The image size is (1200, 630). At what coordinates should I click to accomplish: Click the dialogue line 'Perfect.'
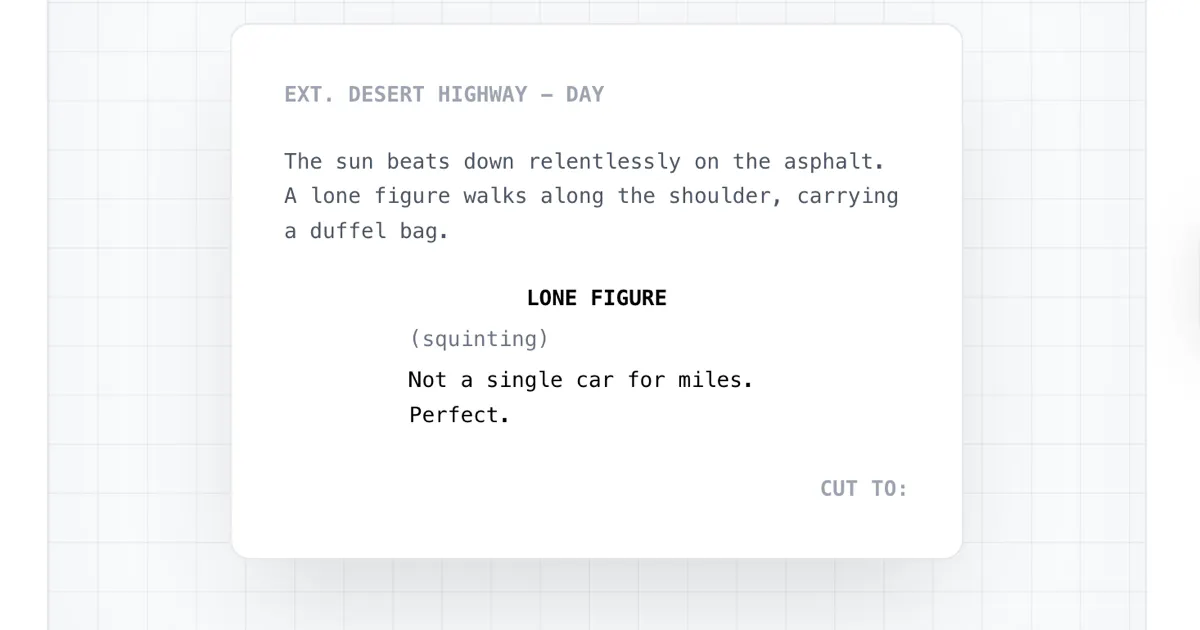459,415
